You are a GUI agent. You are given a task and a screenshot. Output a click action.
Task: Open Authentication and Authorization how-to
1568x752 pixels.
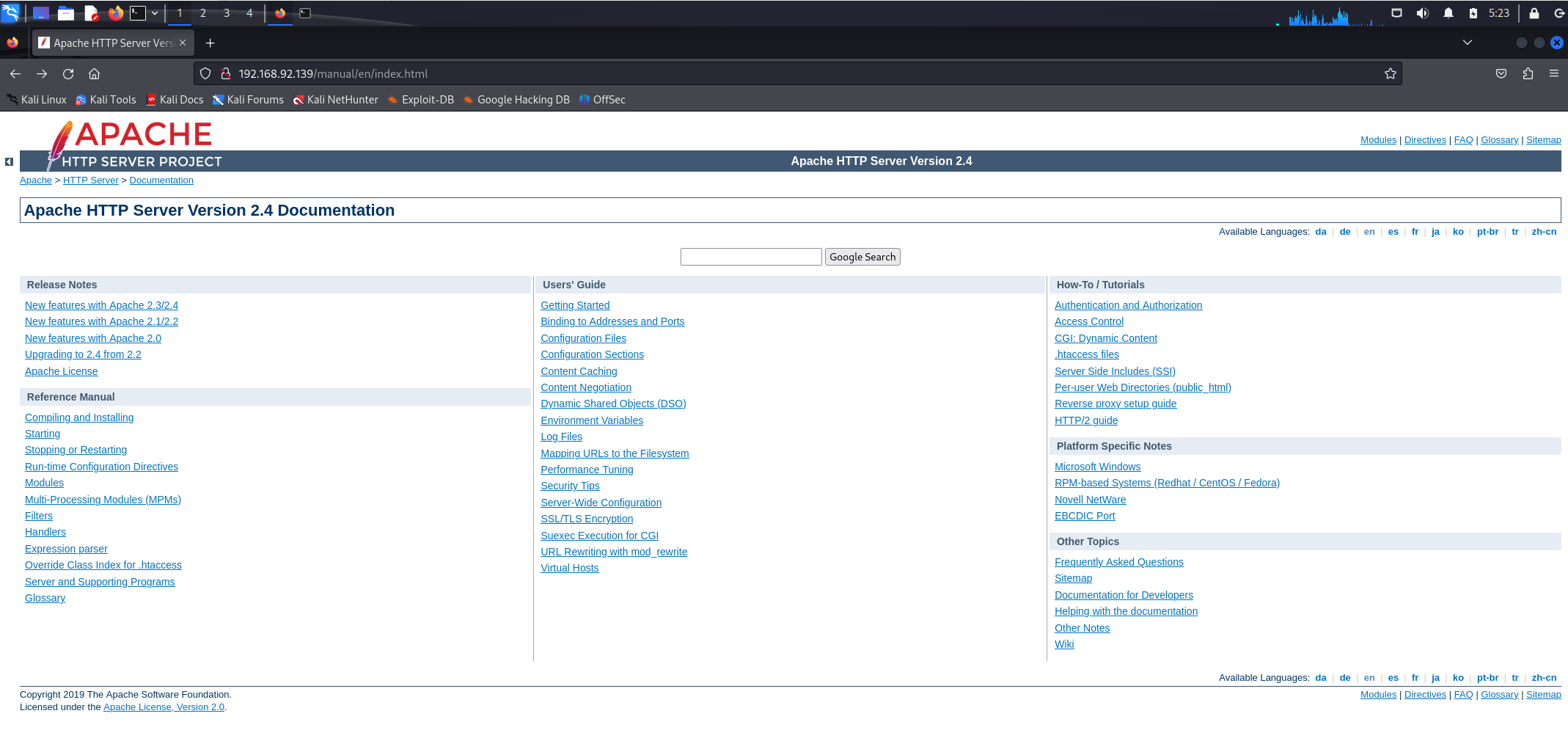[1128, 305]
